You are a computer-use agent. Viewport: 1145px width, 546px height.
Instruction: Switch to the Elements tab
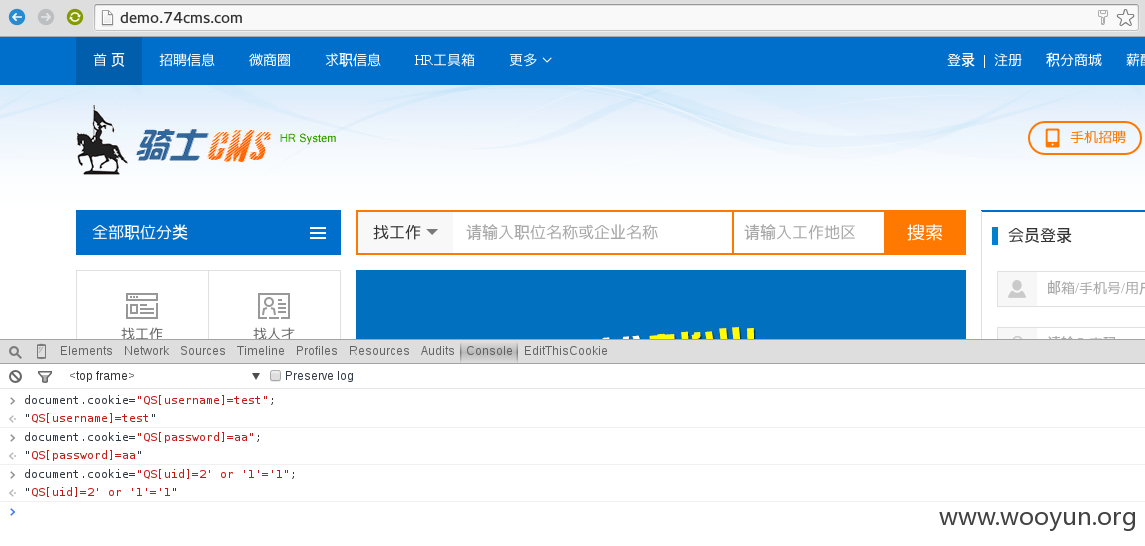86,351
